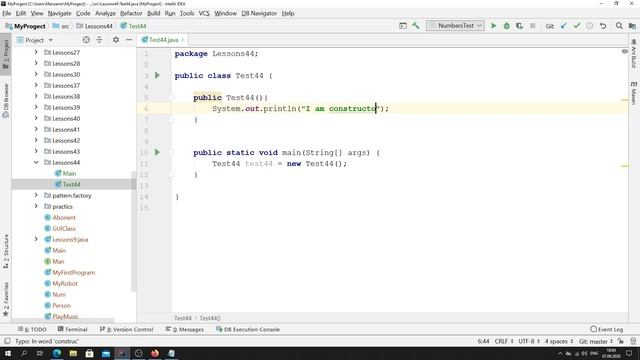Open the VCS menu
The image size is (640, 360).
204,13
